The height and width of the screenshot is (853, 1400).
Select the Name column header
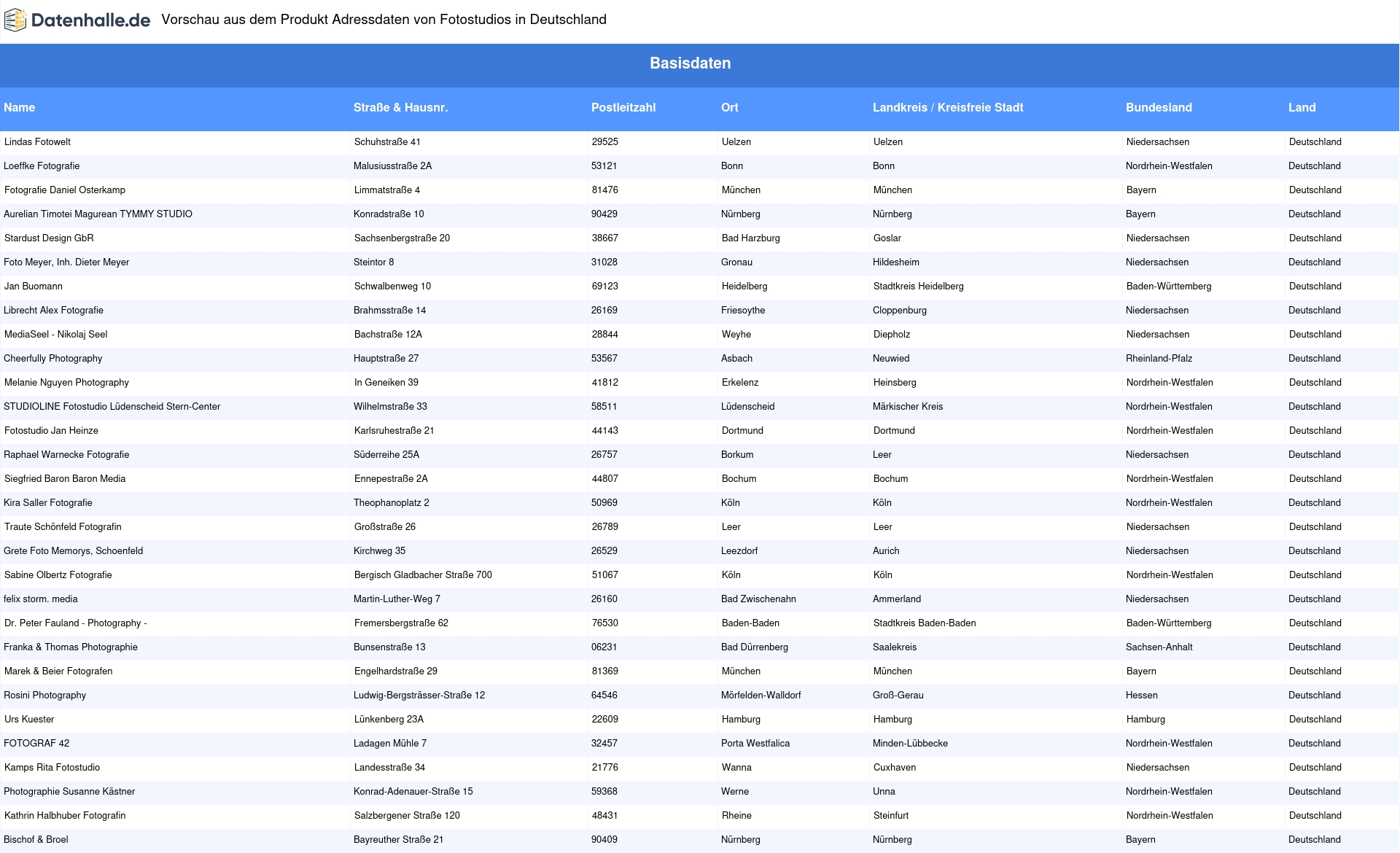[19, 107]
